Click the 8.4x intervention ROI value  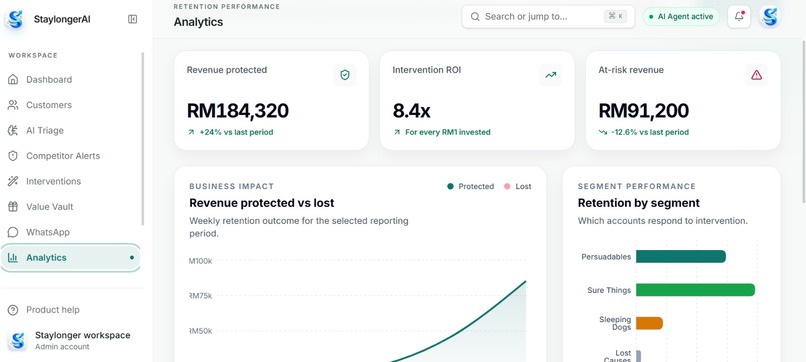coord(412,111)
